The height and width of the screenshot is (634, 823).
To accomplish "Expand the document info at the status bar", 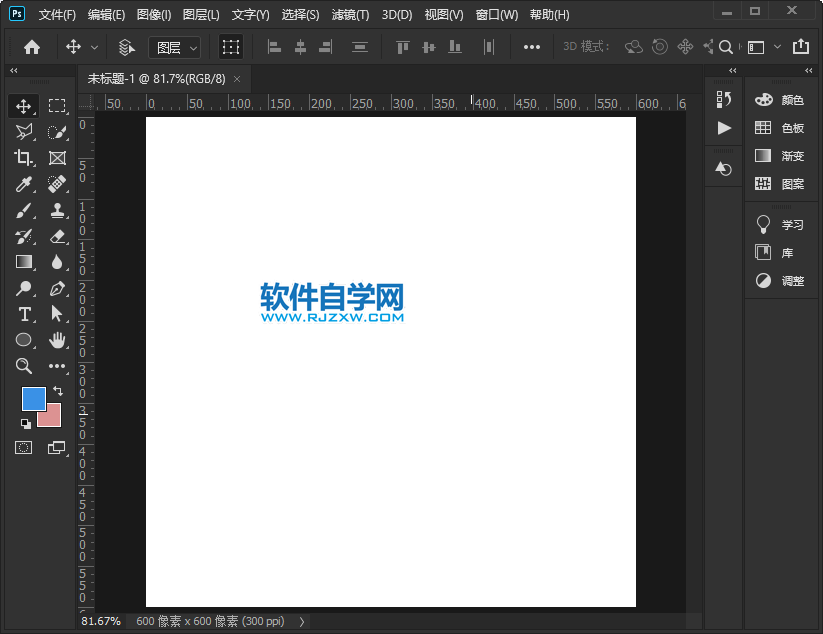I will tap(302, 621).
